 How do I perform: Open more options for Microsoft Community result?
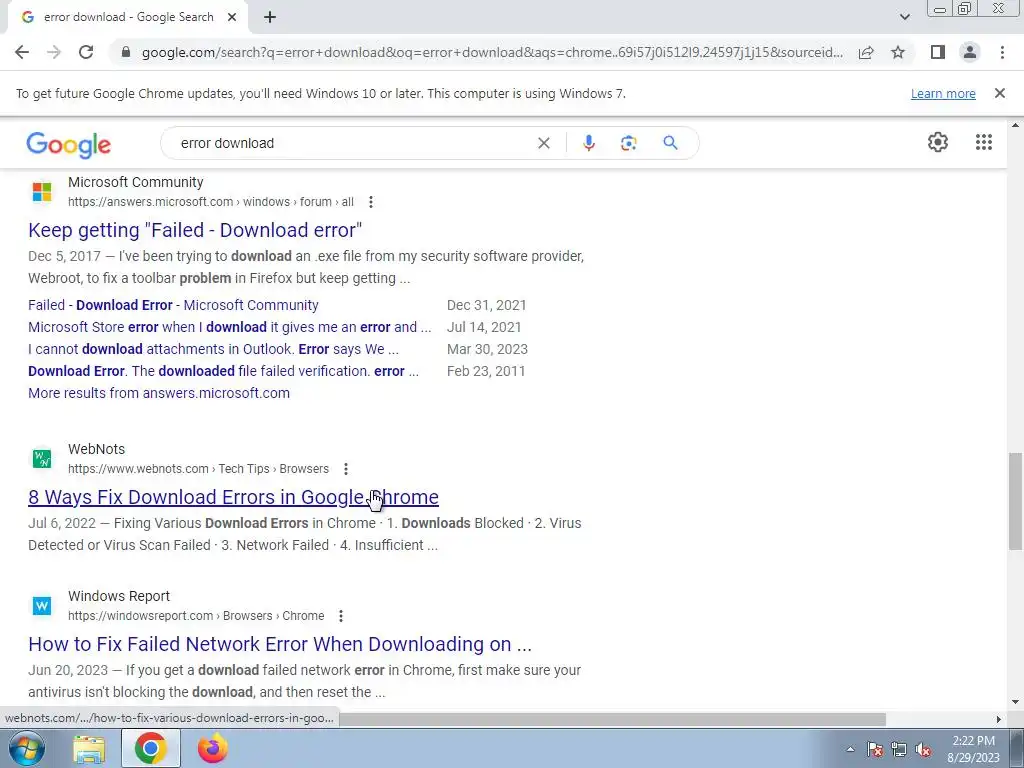click(370, 202)
